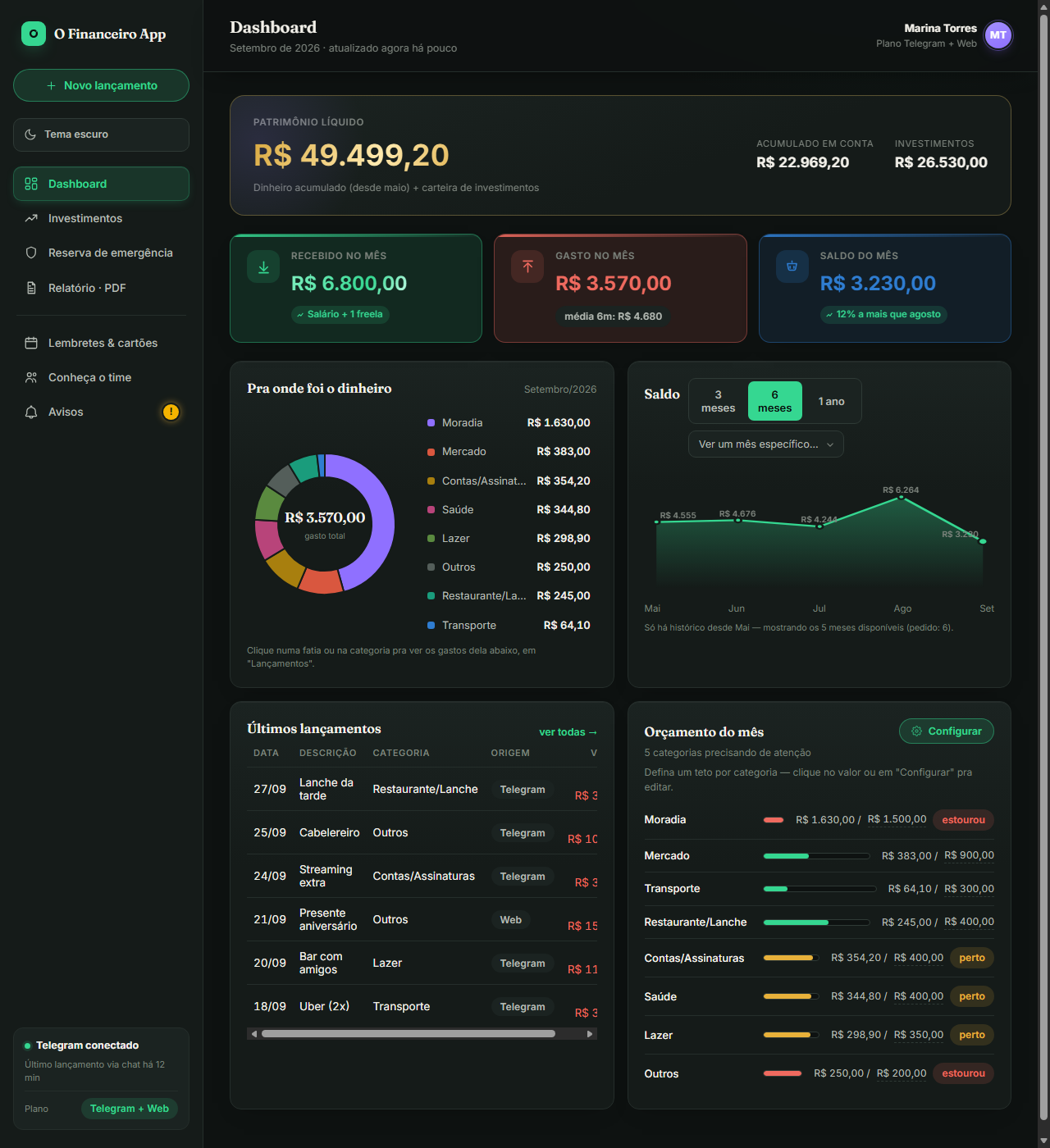Click the calendar icon beside Lembretes & cartões
The image size is (1050, 1148).
pos(31,343)
